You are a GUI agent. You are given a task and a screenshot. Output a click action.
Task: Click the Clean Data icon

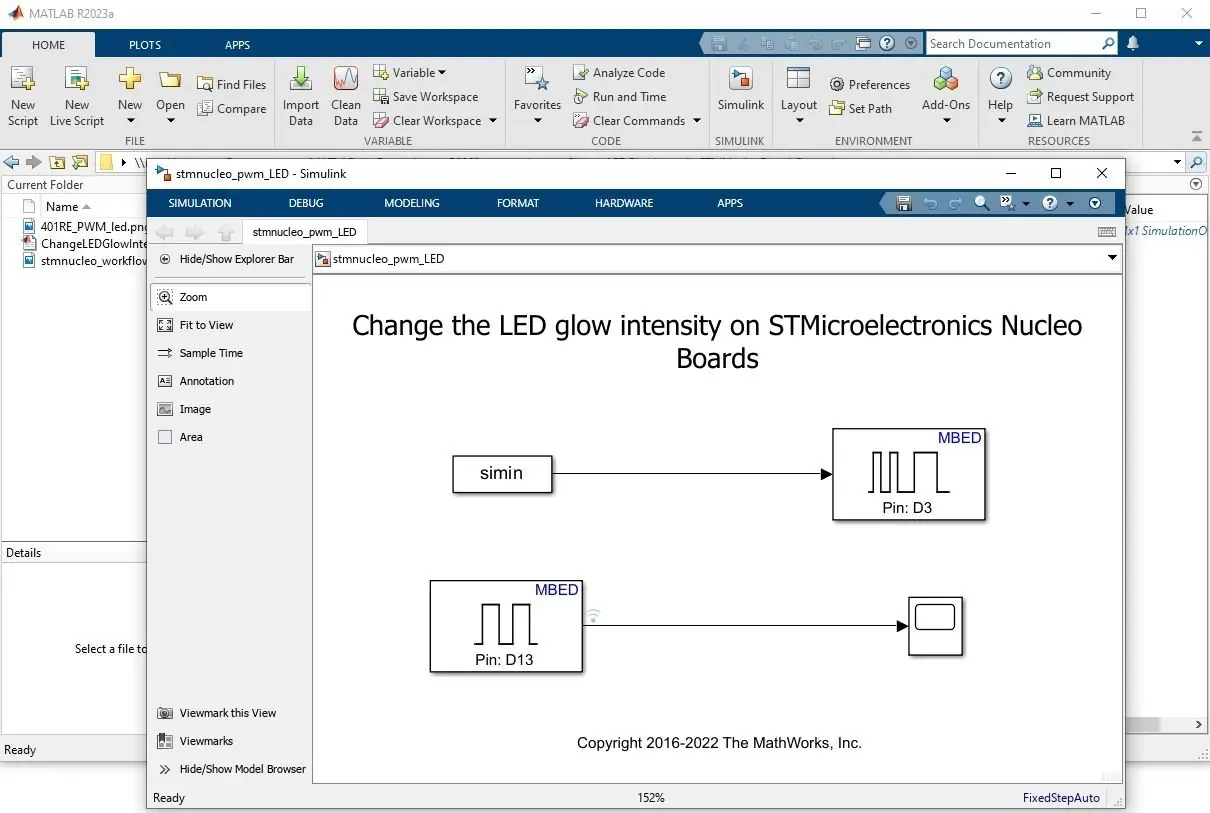tap(346, 80)
